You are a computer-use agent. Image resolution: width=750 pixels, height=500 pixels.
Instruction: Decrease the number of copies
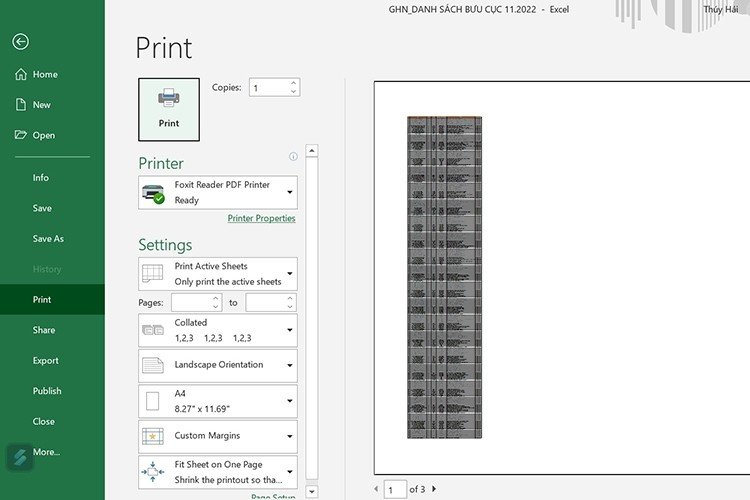[293, 92]
